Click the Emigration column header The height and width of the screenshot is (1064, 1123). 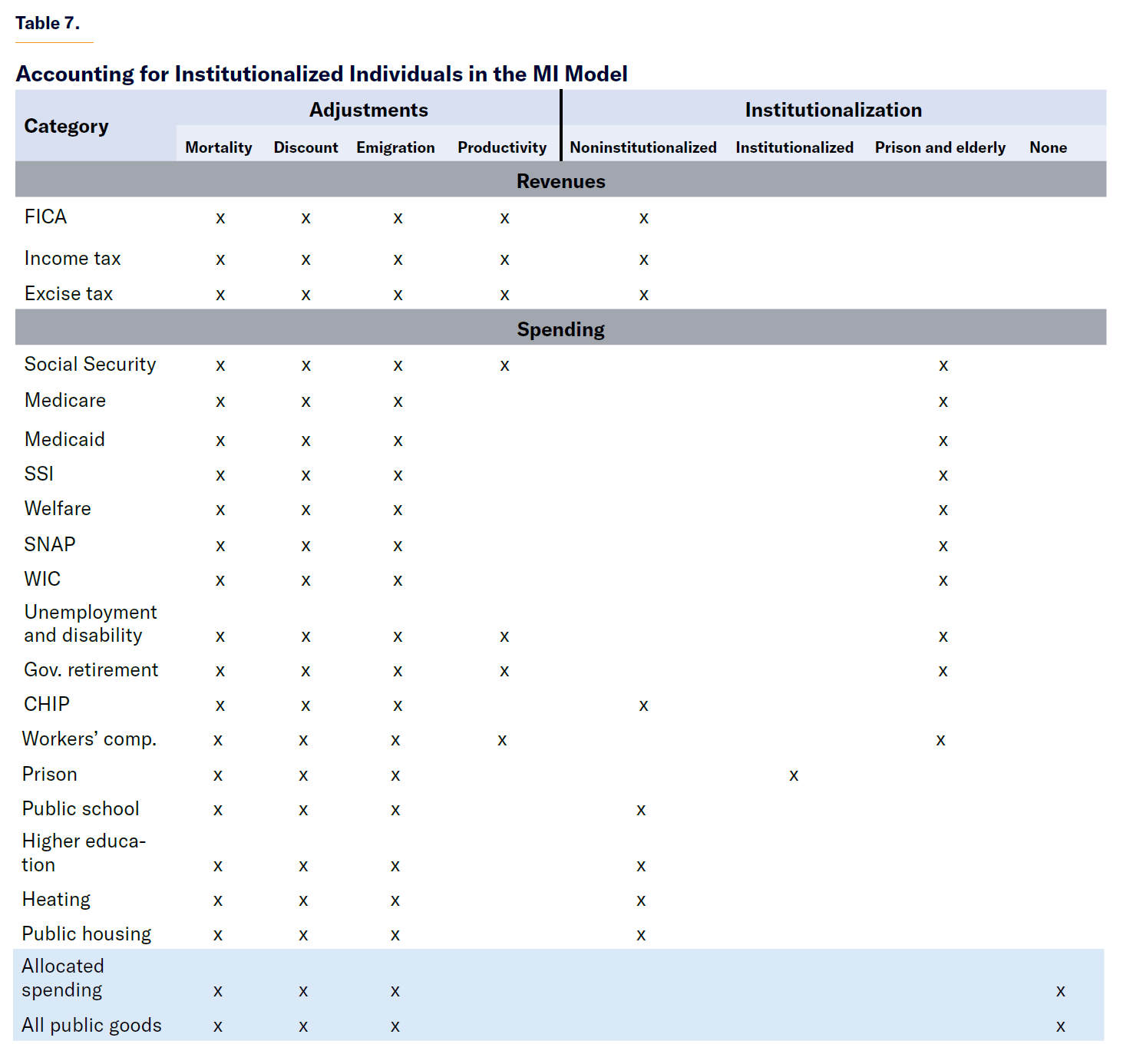[395, 147]
